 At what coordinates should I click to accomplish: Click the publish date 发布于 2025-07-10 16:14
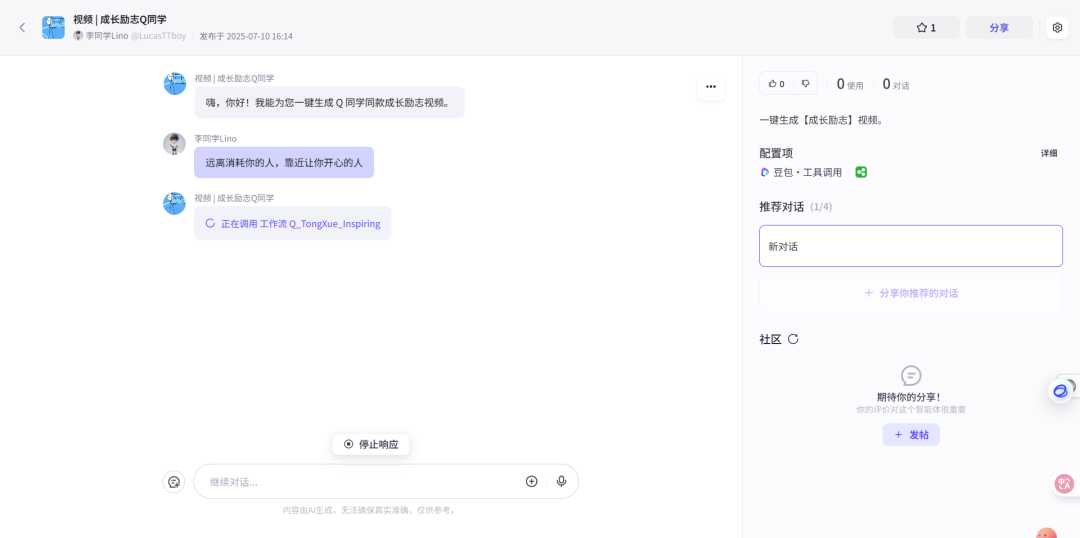click(x=246, y=36)
